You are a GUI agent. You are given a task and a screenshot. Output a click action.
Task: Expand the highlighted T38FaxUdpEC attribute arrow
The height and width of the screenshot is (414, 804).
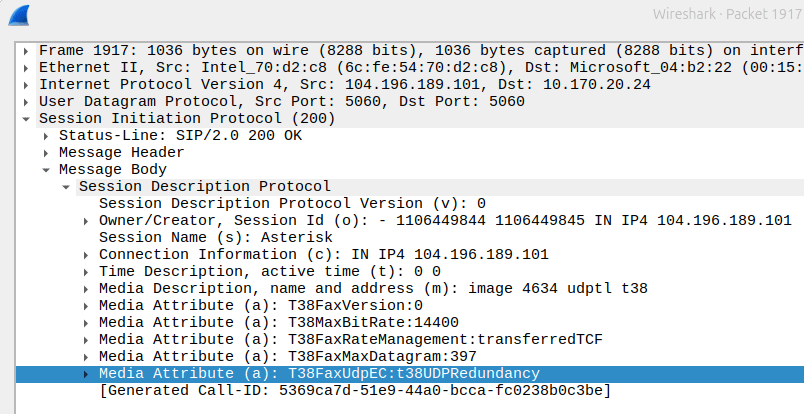(x=86, y=374)
